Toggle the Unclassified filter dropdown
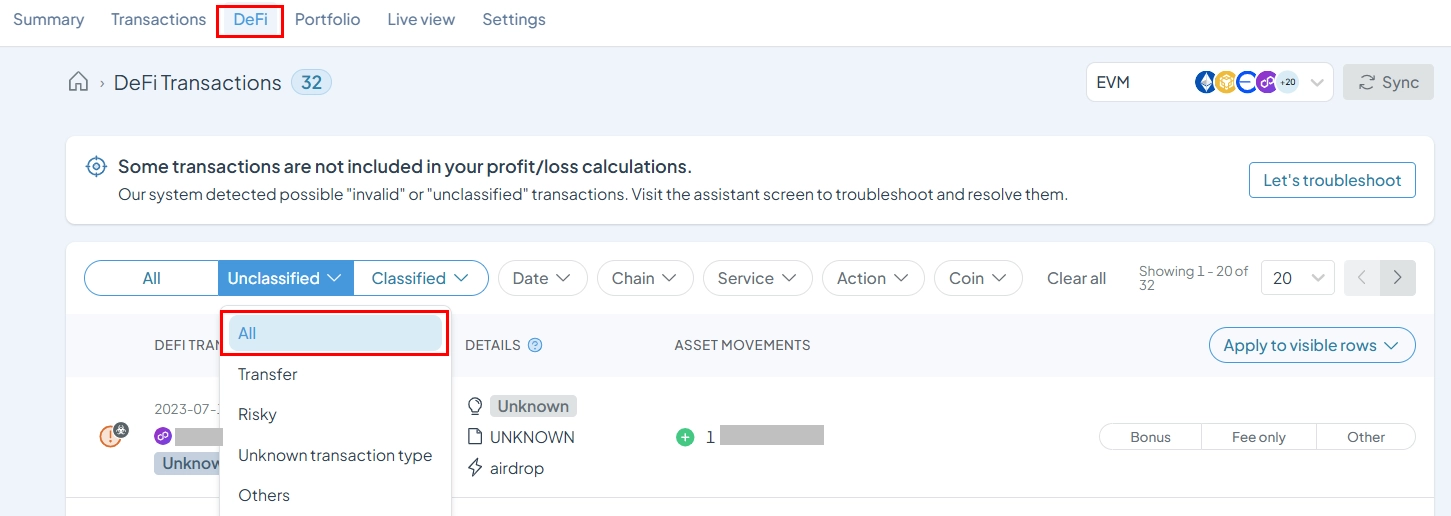The height and width of the screenshot is (516, 1451). click(285, 278)
